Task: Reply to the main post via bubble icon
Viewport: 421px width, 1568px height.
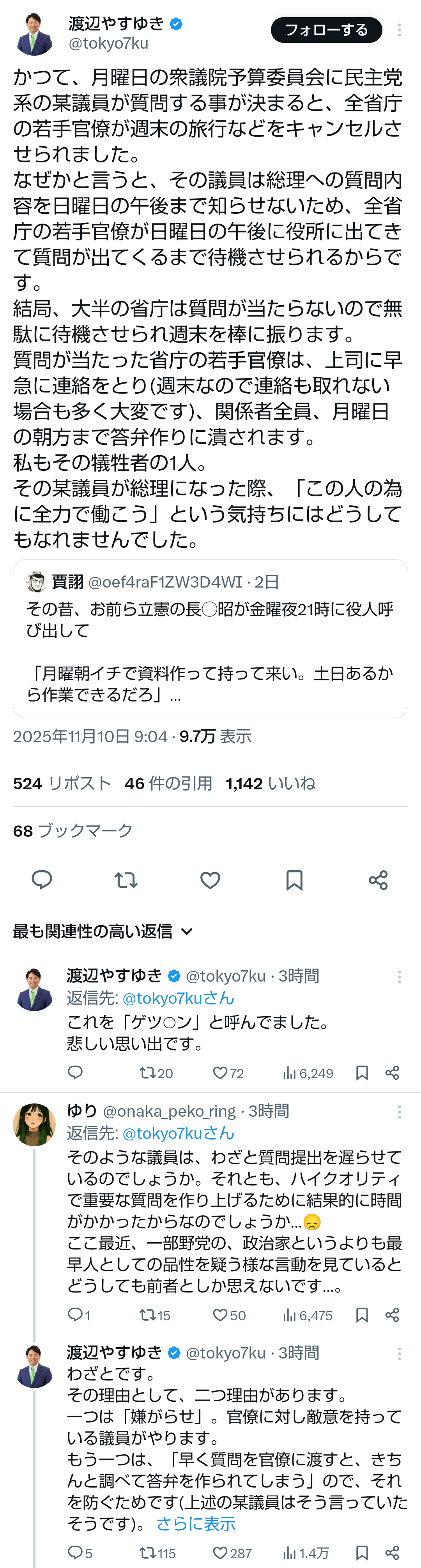Action: click(x=41, y=880)
